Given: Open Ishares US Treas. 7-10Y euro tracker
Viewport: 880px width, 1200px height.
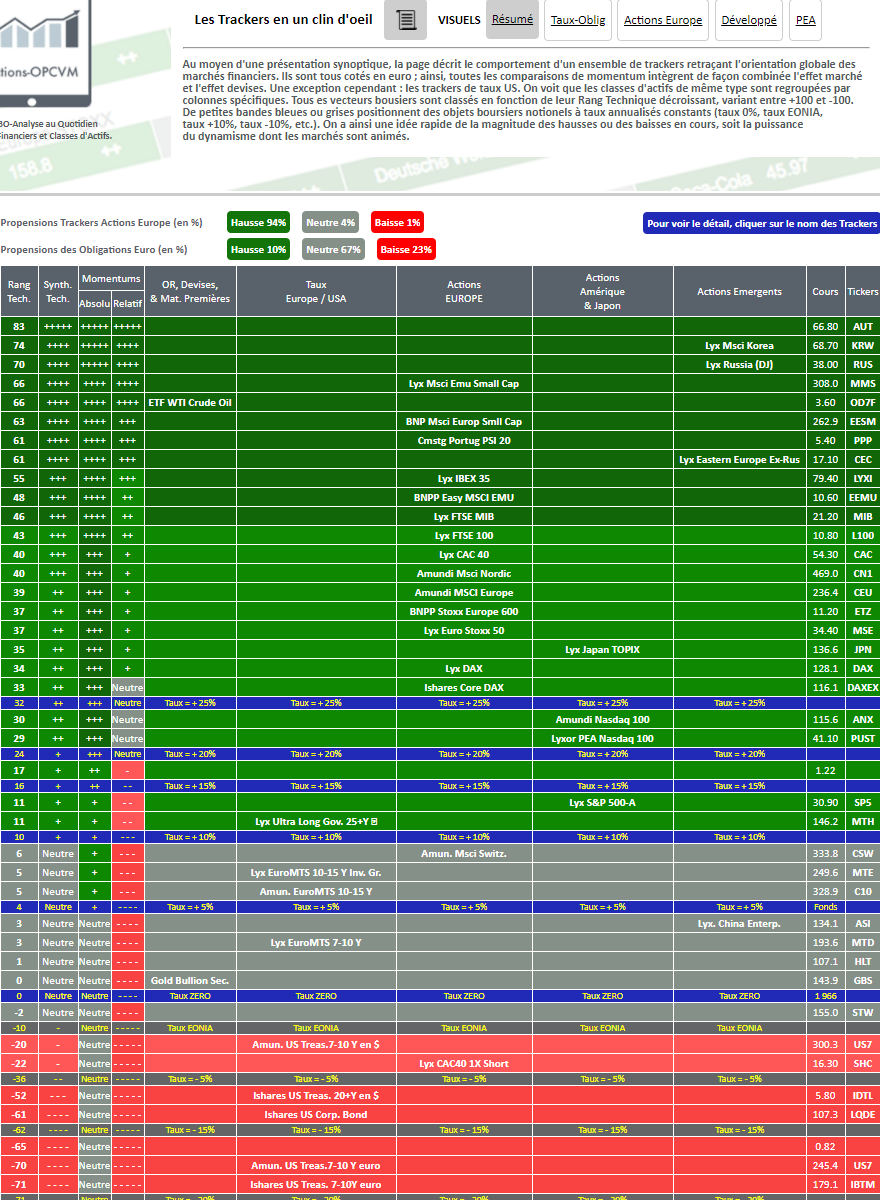Looking at the screenshot, I should 316,1184.
